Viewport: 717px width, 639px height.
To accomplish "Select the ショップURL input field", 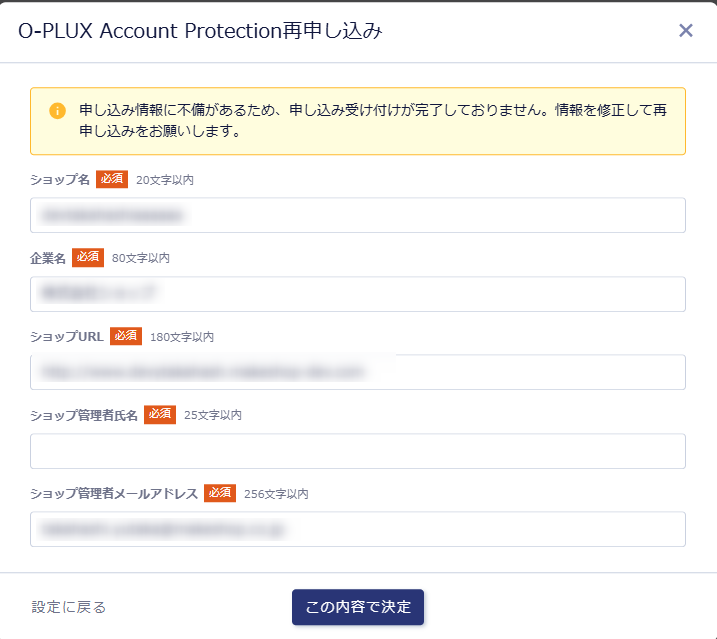I will pos(357,372).
